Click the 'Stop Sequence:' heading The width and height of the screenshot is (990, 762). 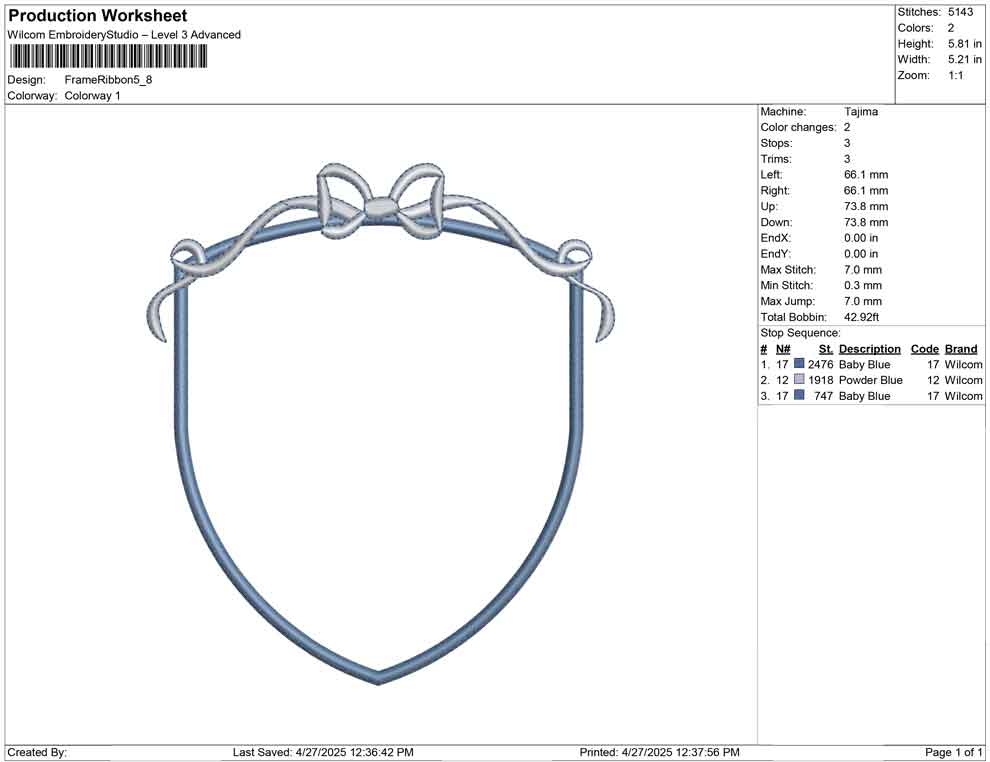(801, 333)
